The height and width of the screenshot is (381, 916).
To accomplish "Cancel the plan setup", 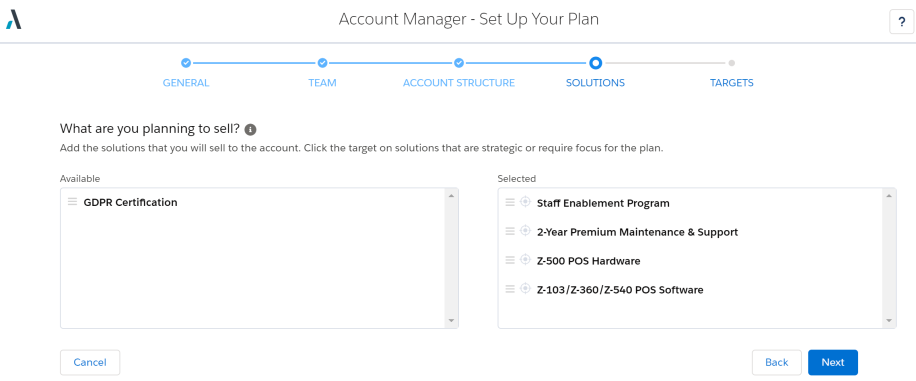I will [90, 362].
